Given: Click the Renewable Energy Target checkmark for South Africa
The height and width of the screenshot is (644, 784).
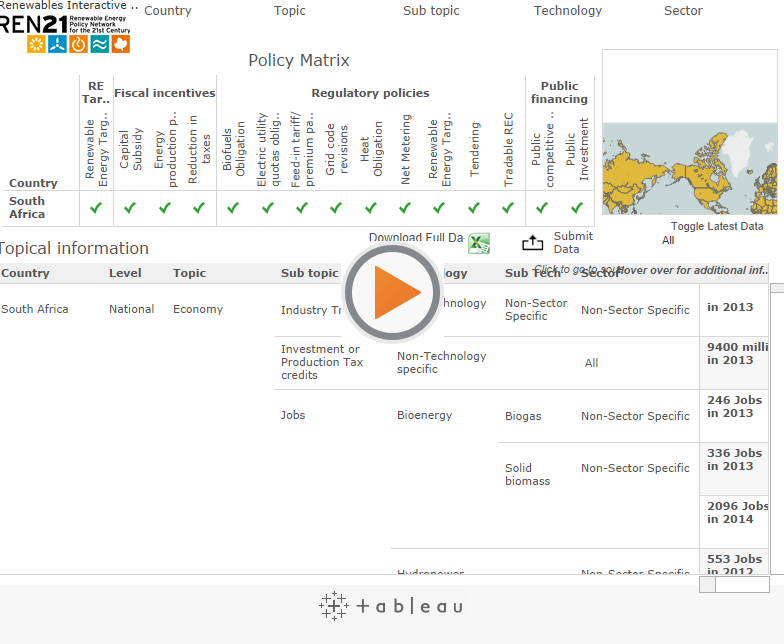Looking at the screenshot, I should [96, 208].
